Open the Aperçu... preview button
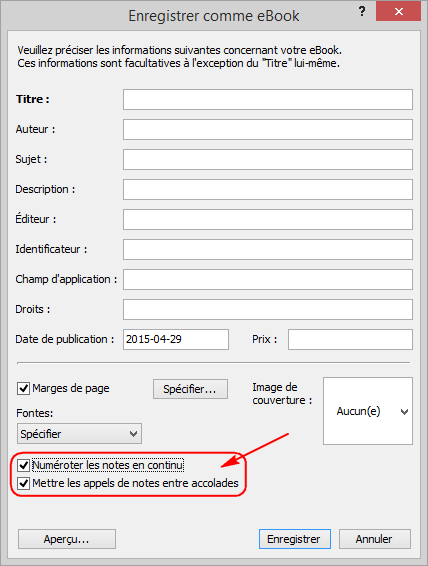This screenshot has width=428, height=566. (67, 539)
